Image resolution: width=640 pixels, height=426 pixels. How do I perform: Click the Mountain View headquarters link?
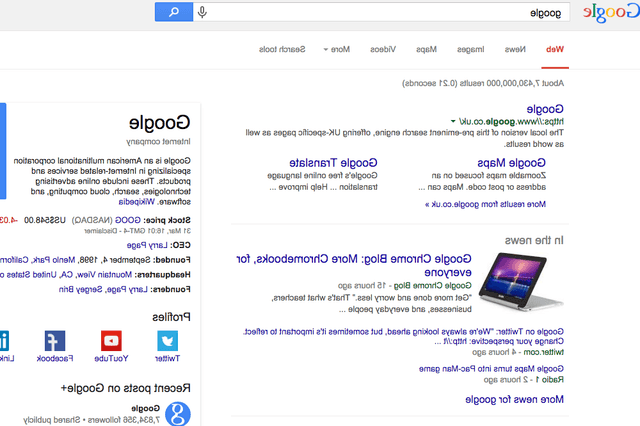[x=65, y=275]
